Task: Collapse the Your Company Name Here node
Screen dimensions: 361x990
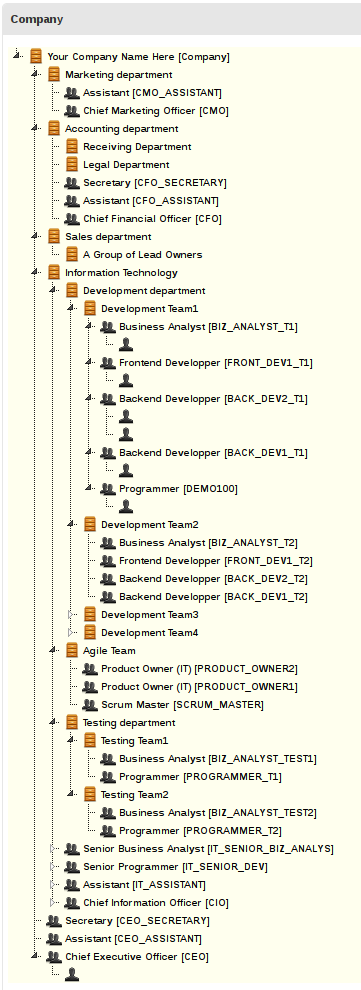Action: pos(17,57)
